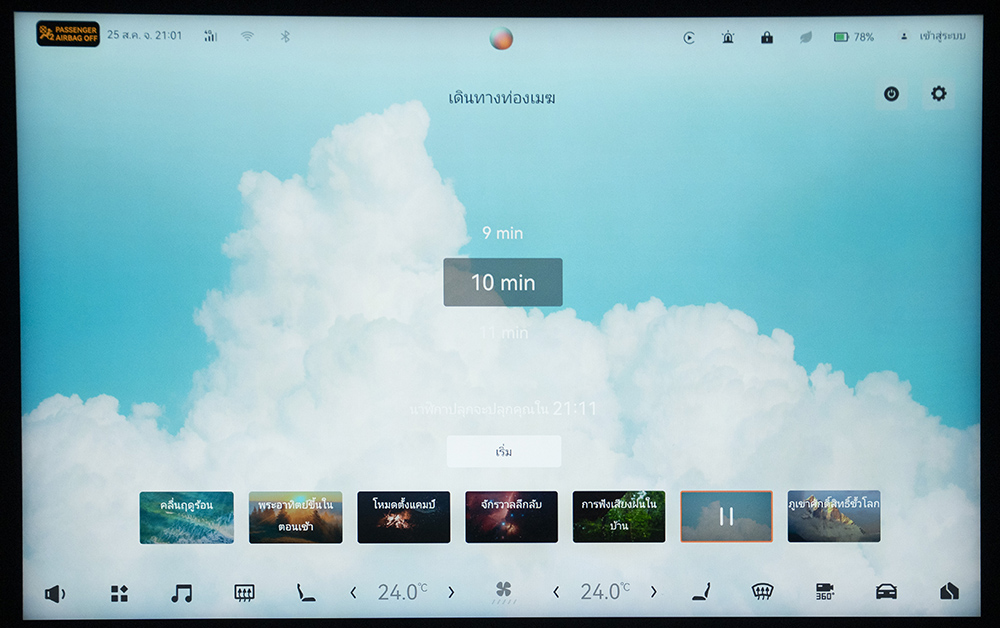Raise the left temperature with the right arrow
1000x628 pixels.
click(451, 593)
